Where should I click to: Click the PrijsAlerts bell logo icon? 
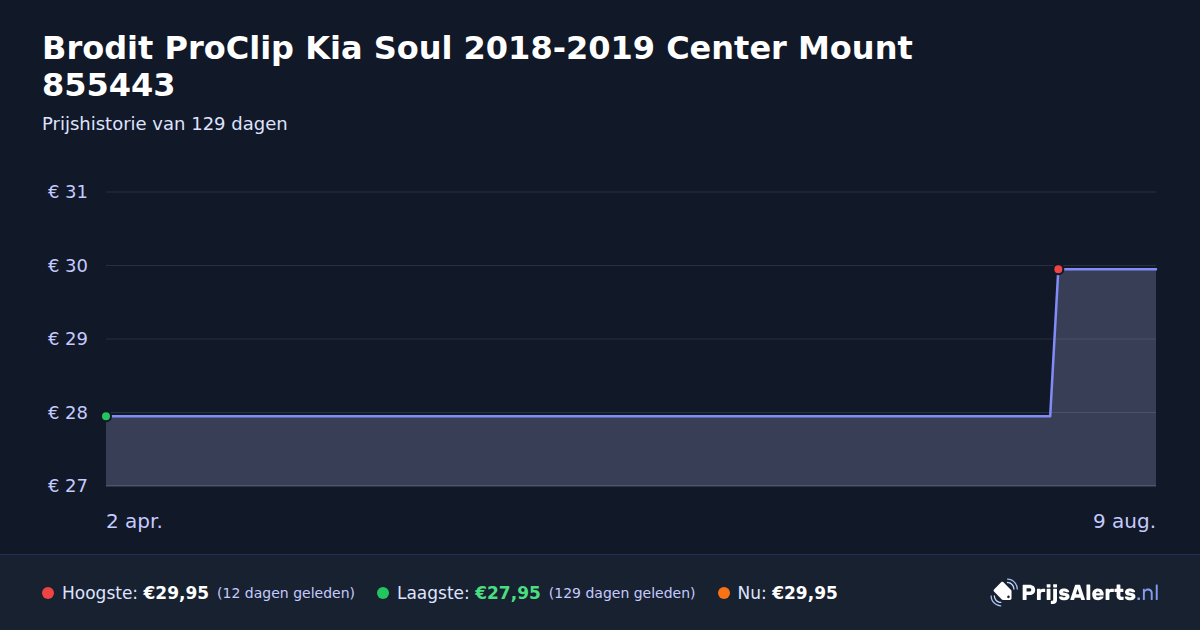(1003, 593)
